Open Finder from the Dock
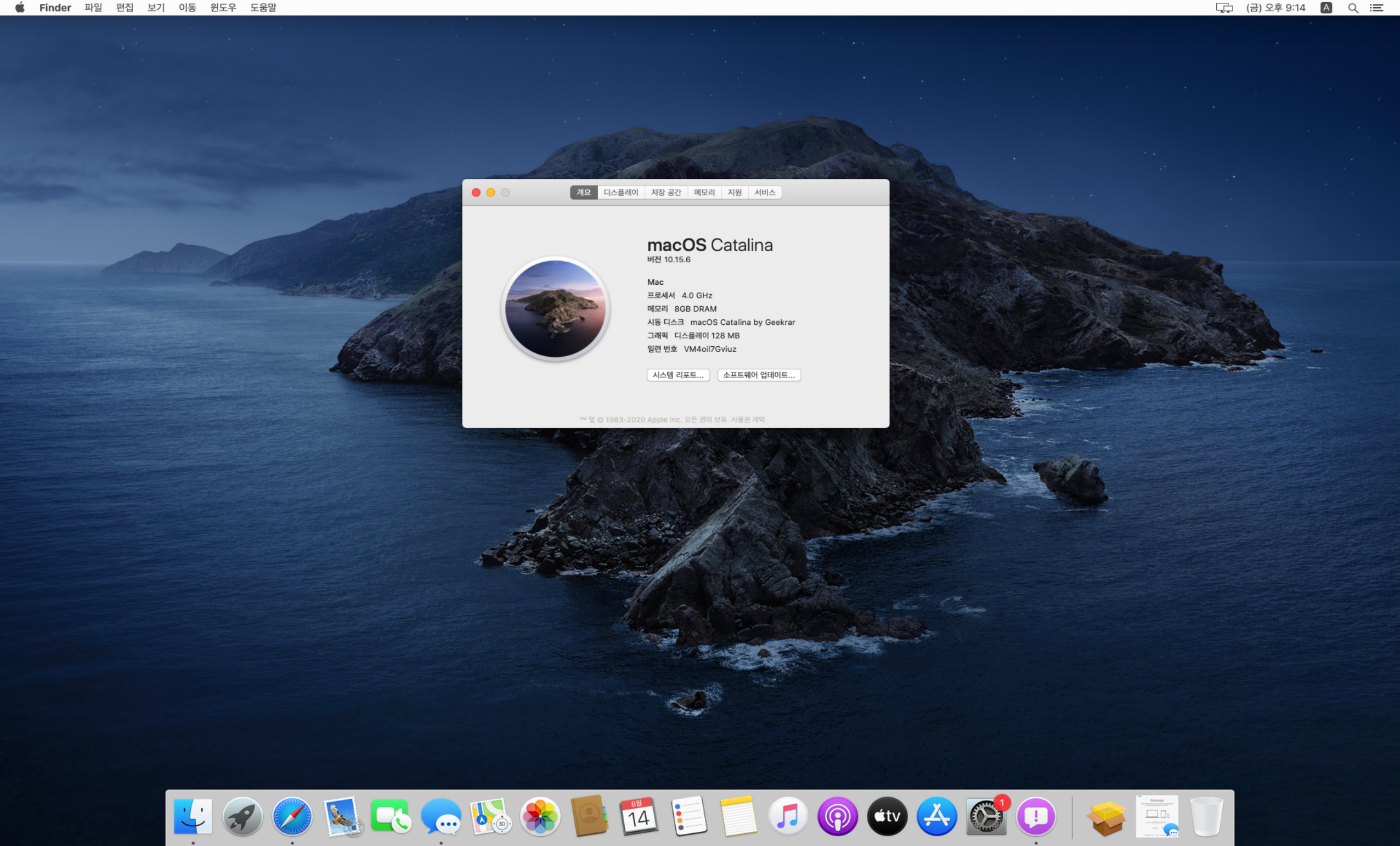This screenshot has height=846, width=1400. [x=193, y=816]
